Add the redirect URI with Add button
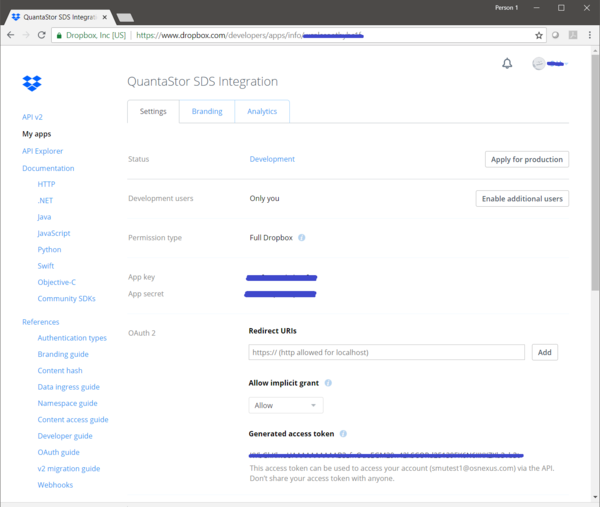Viewport: 600px width, 507px height. point(545,352)
